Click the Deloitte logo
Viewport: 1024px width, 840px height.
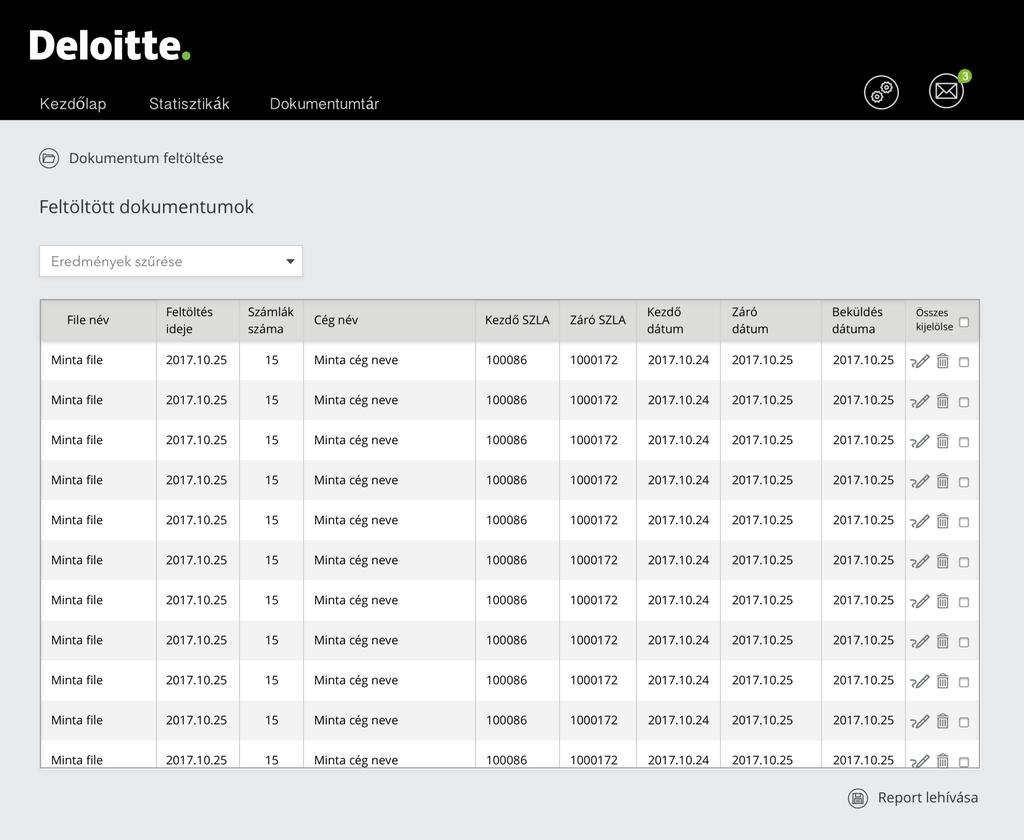(x=110, y=46)
